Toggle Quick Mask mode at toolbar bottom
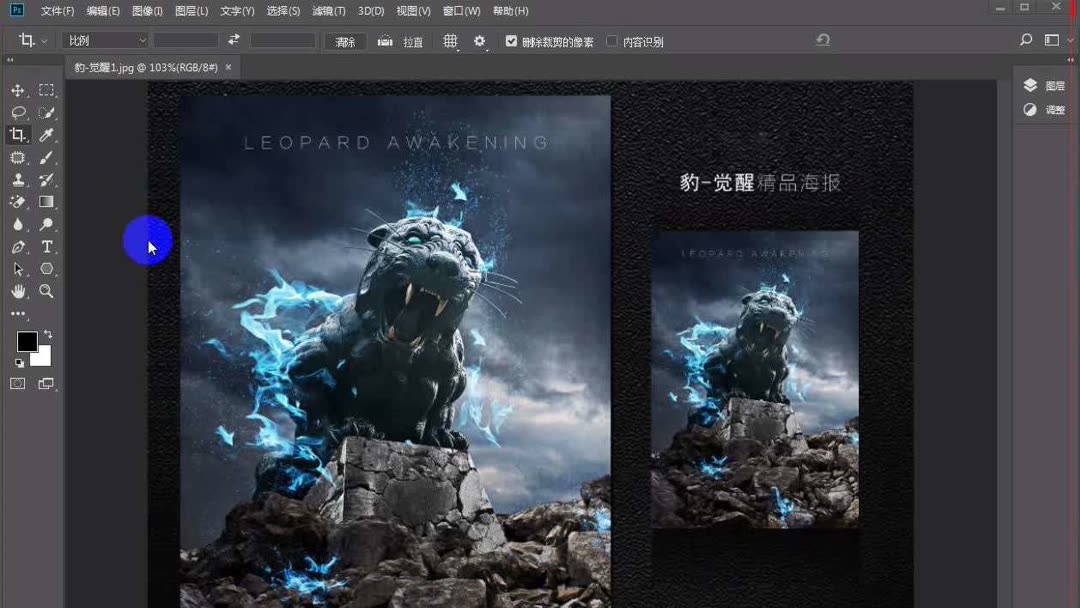Screen dimensions: 1080x608 point(16,381)
